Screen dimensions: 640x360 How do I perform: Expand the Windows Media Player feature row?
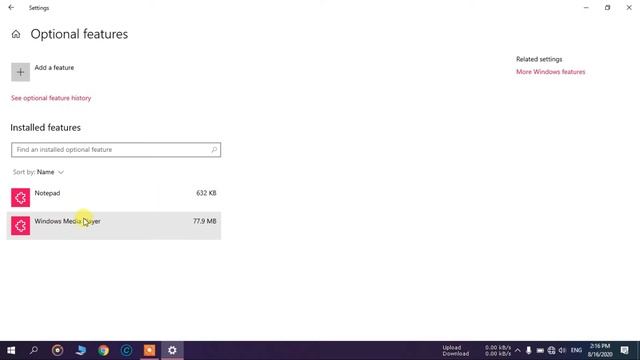(114, 226)
